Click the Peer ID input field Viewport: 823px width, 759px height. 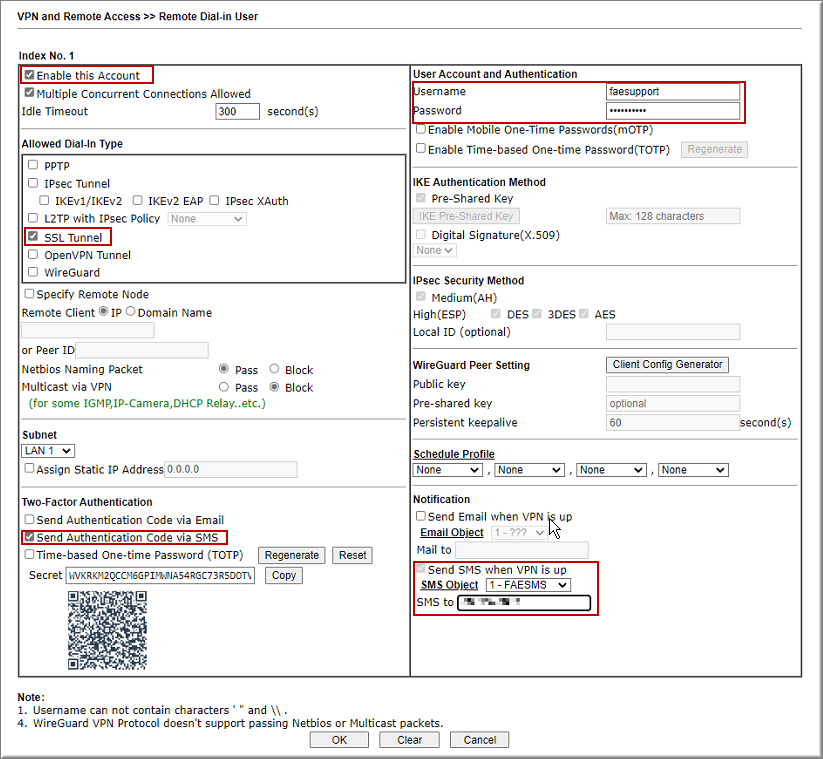tap(142, 350)
